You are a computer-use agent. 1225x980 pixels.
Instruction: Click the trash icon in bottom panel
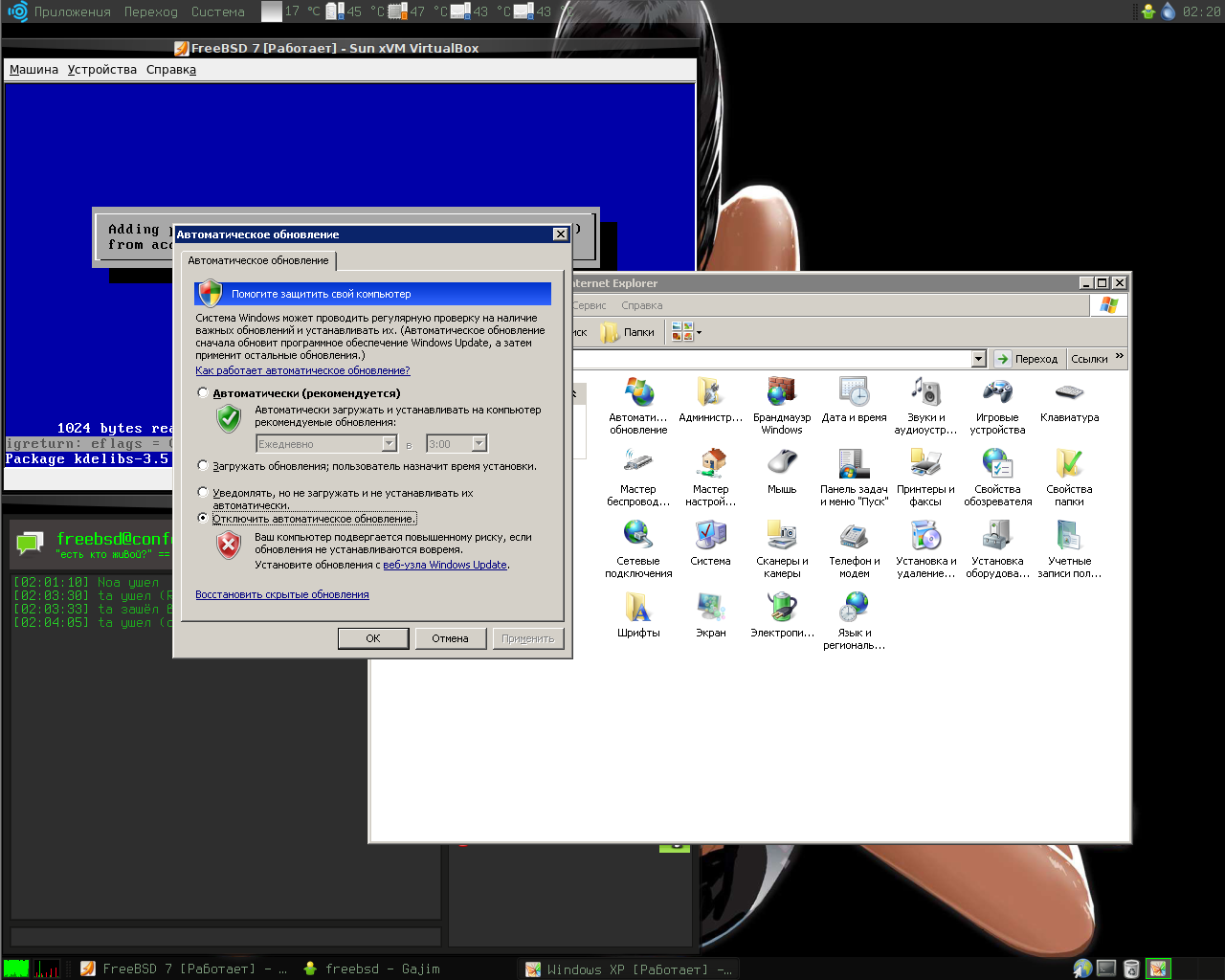point(1131,969)
